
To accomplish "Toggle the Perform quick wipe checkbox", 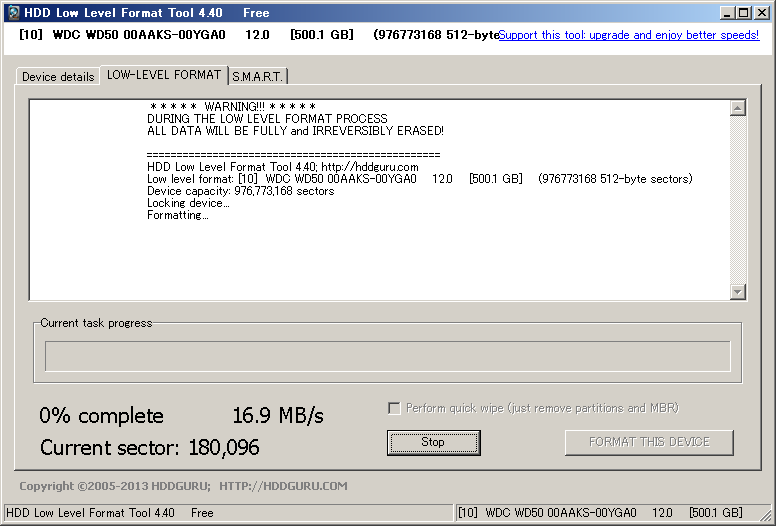I will point(394,408).
